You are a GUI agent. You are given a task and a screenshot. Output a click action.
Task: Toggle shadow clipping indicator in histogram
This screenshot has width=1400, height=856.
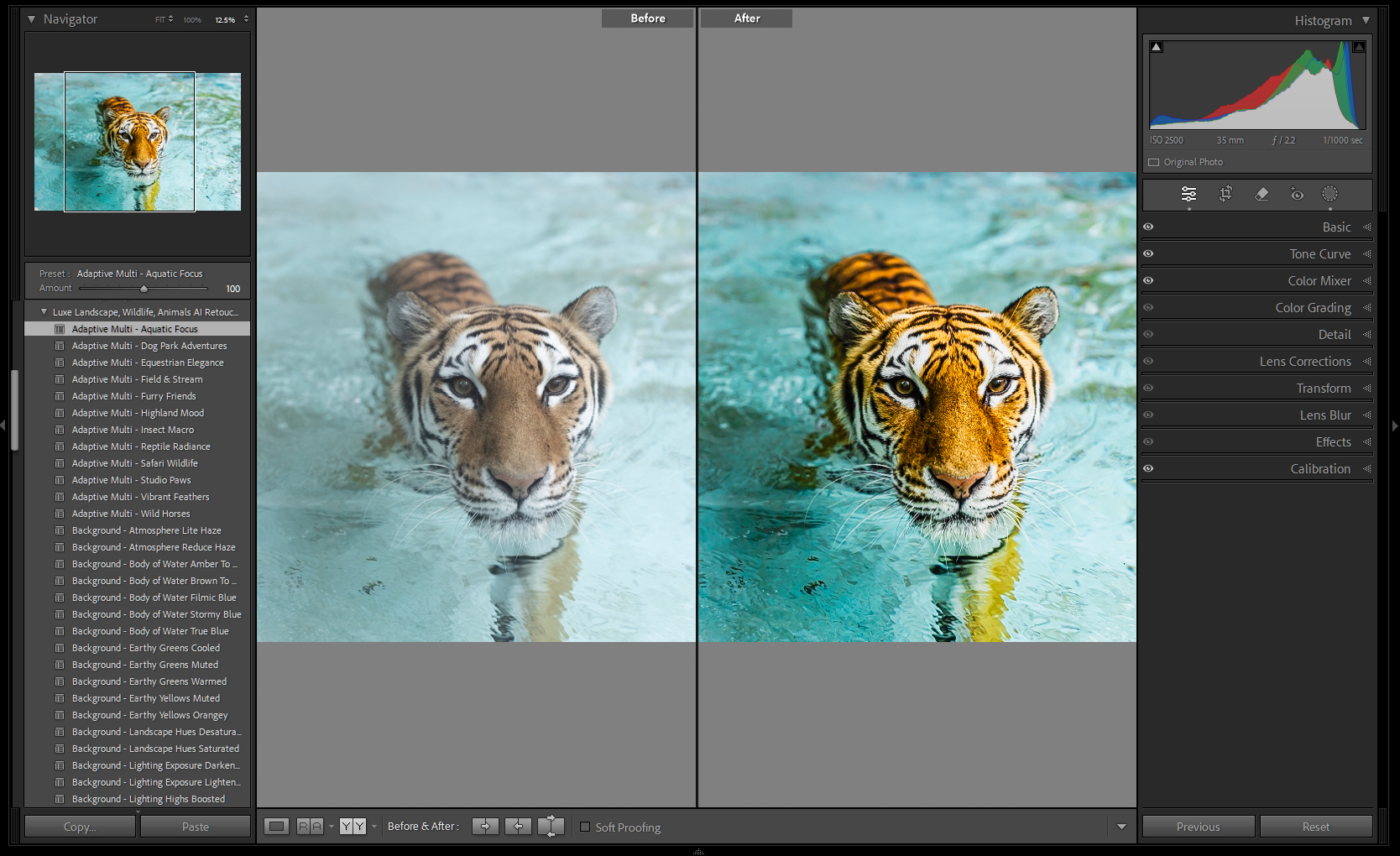coord(1157,47)
